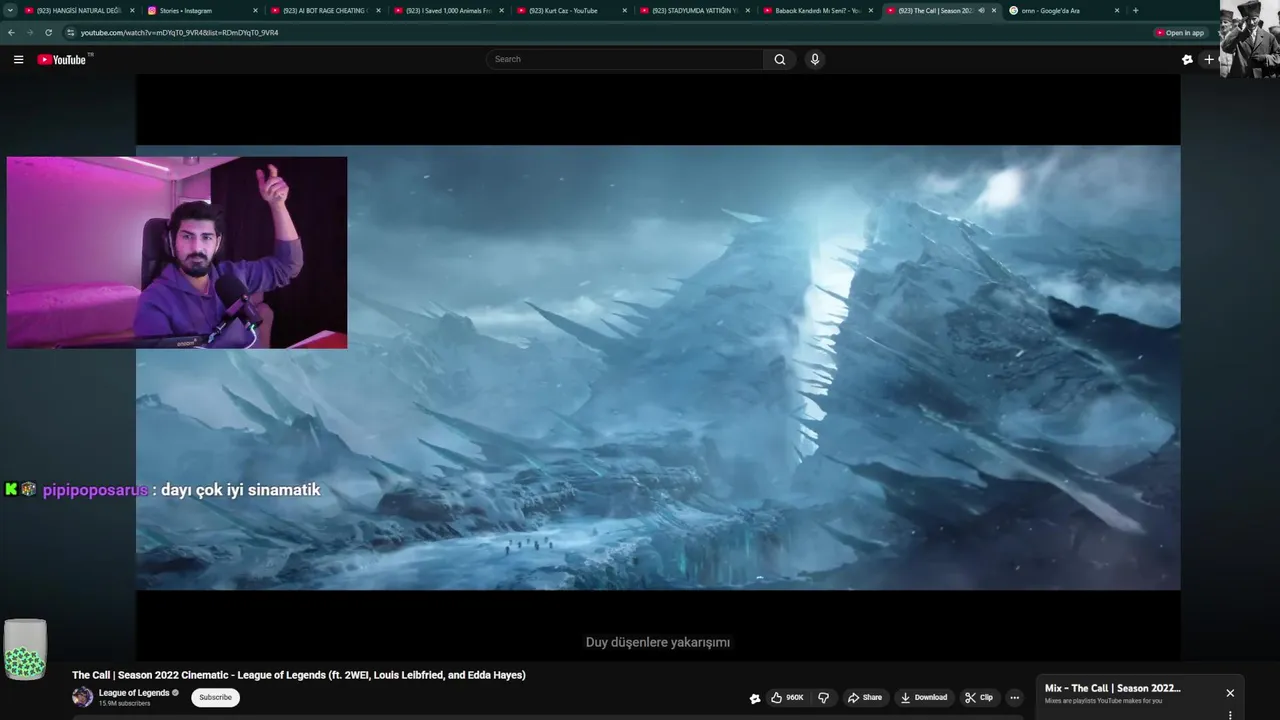Reload the page
Screen dimensions: 1280x720
point(48,32)
